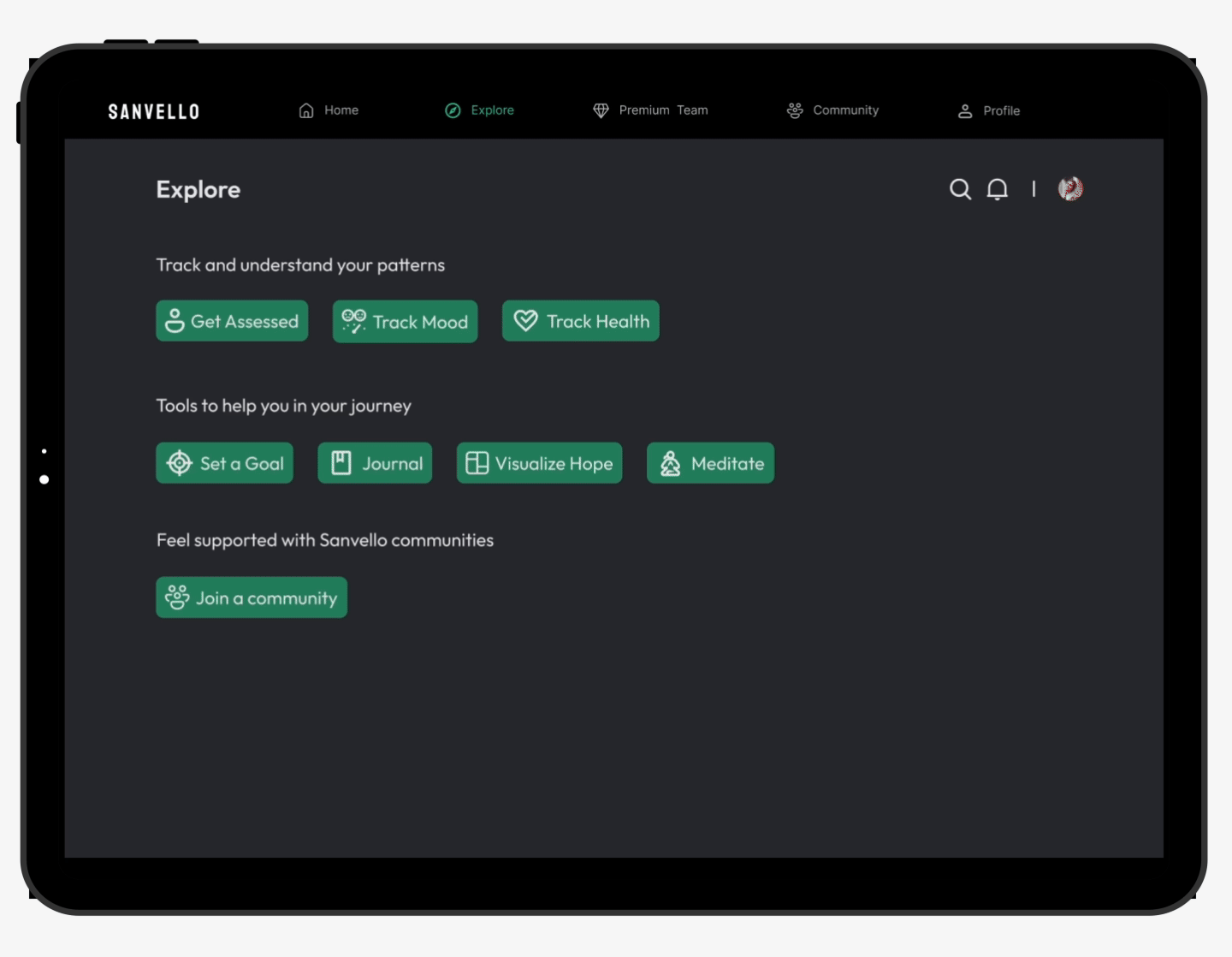
Task: Open the Premium Team diamond icon
Action: click(x=601, y=110)
